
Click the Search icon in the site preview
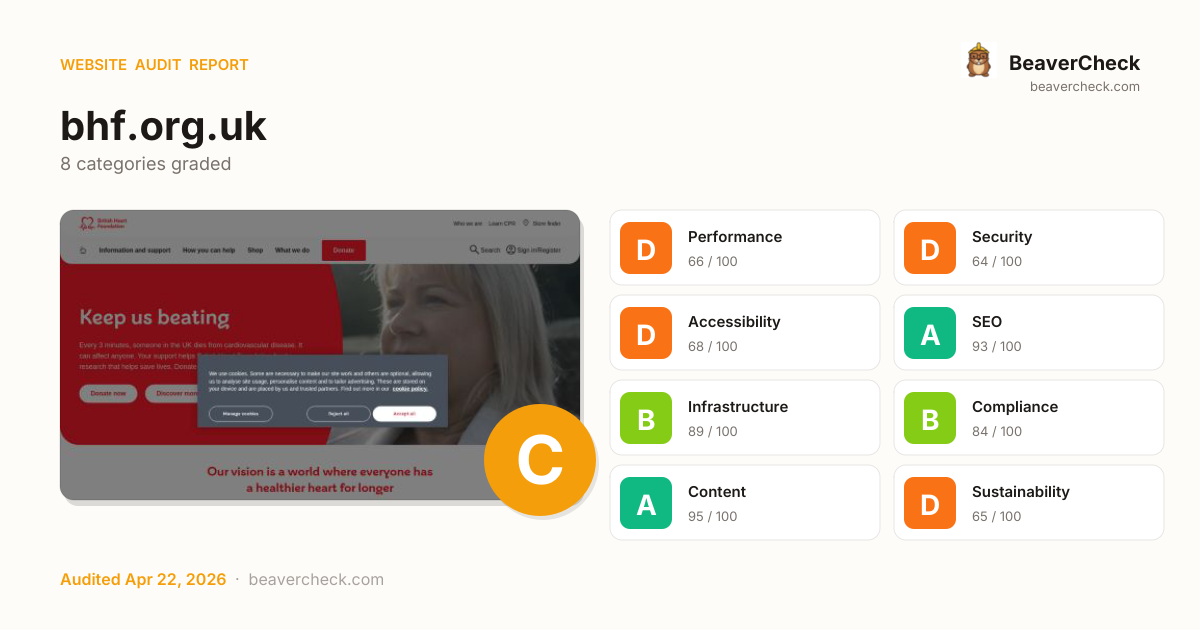tap(474, 250)
